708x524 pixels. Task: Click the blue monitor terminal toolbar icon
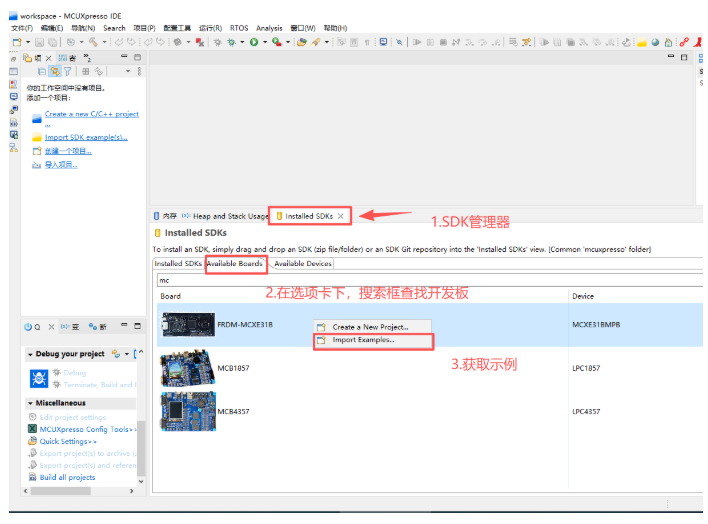coord(383,42)
